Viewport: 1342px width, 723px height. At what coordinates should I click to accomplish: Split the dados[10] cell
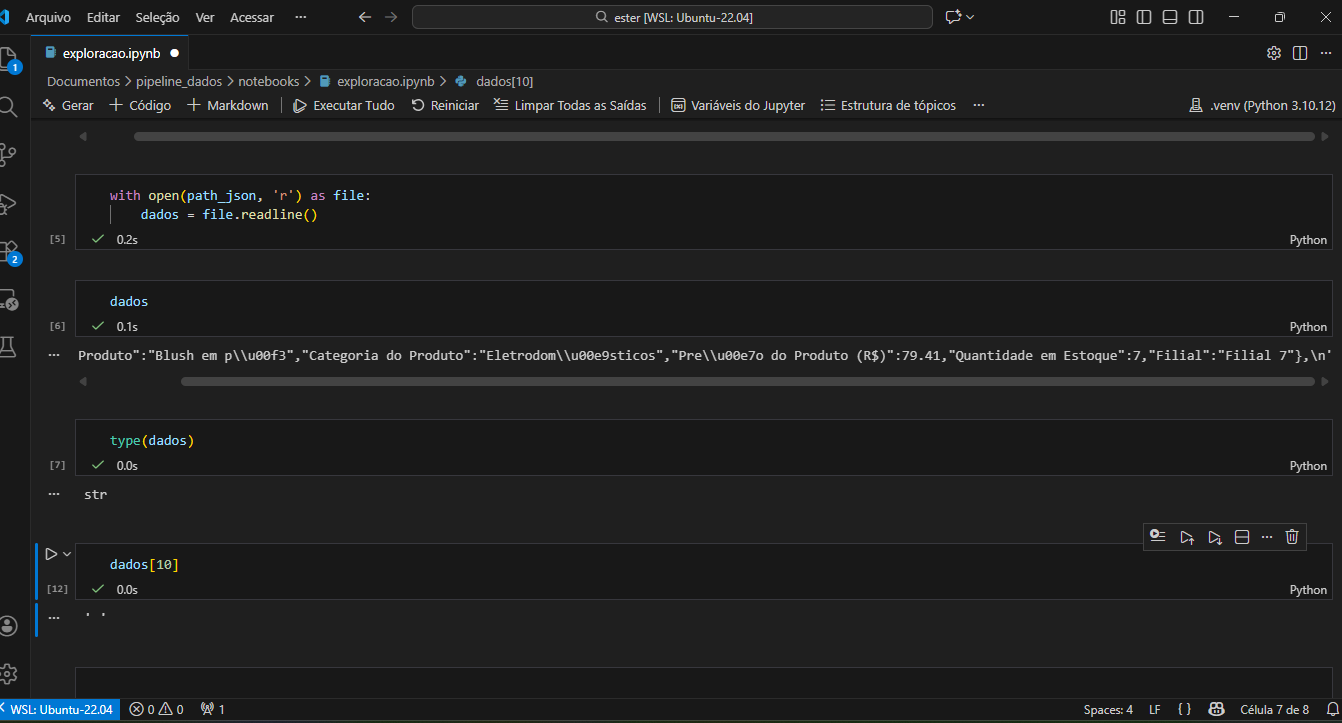pyautogui.click(x=1242, y=537)
